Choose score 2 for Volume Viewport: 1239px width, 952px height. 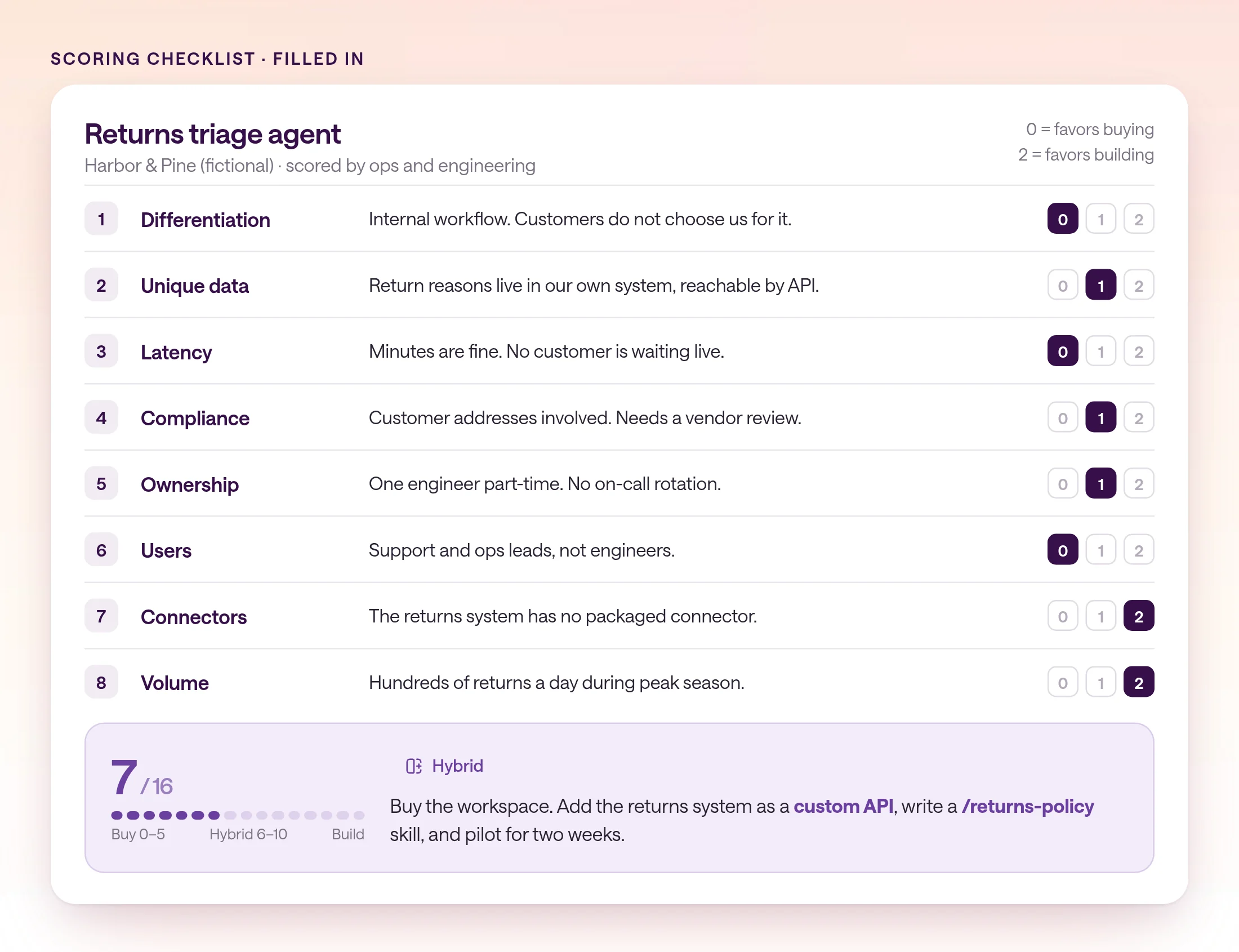tap(1138, 682)
